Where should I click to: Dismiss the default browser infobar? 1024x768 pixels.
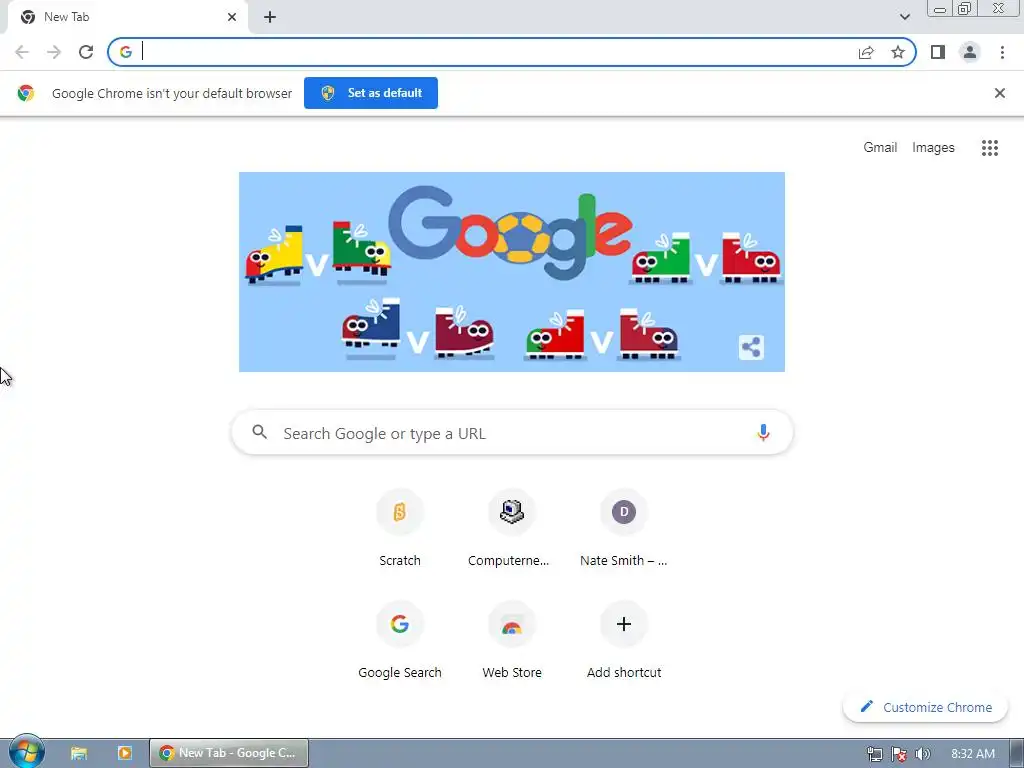pos(999,93)
